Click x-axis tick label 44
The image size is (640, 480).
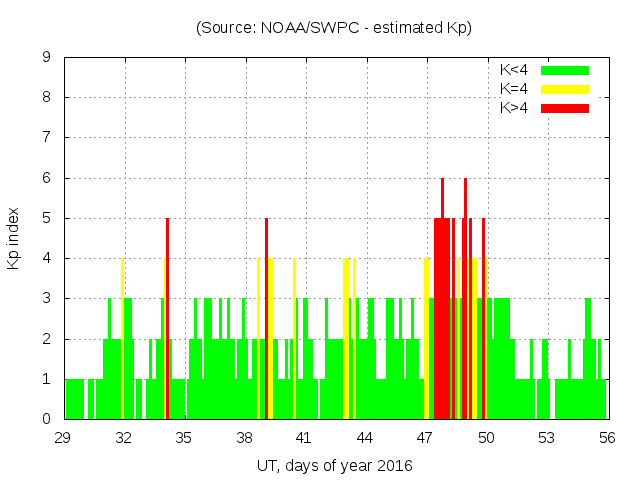pyautogui.click(x=365, y=438)
